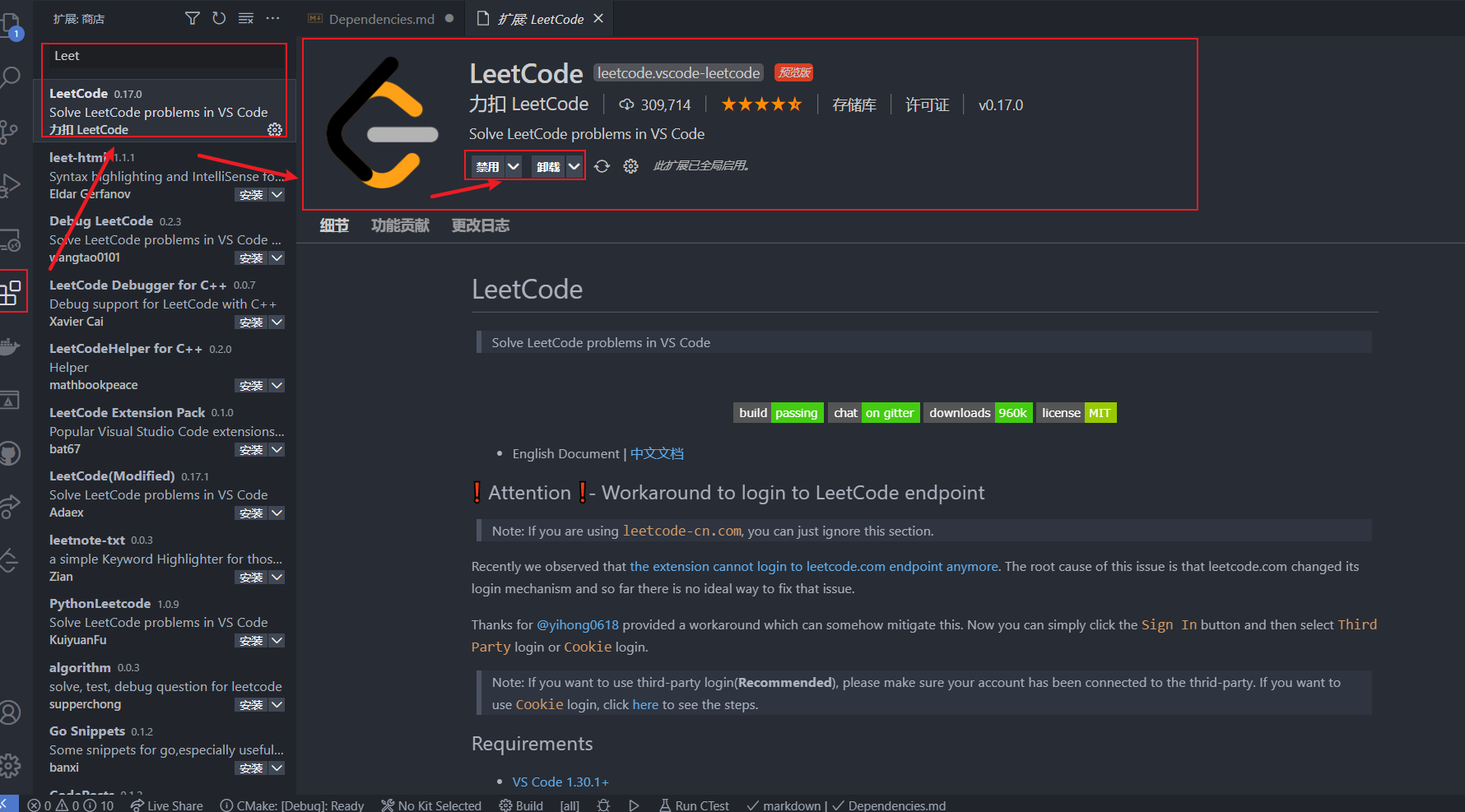Filter extensions using the funnel icon

pos(192,17)
